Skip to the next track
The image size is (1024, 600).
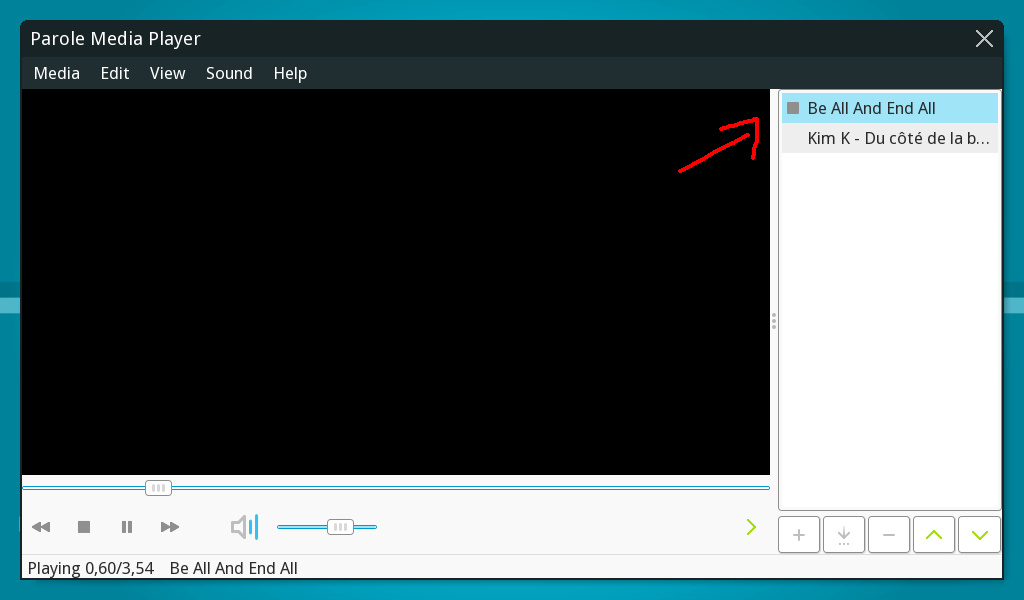point(170,527)
